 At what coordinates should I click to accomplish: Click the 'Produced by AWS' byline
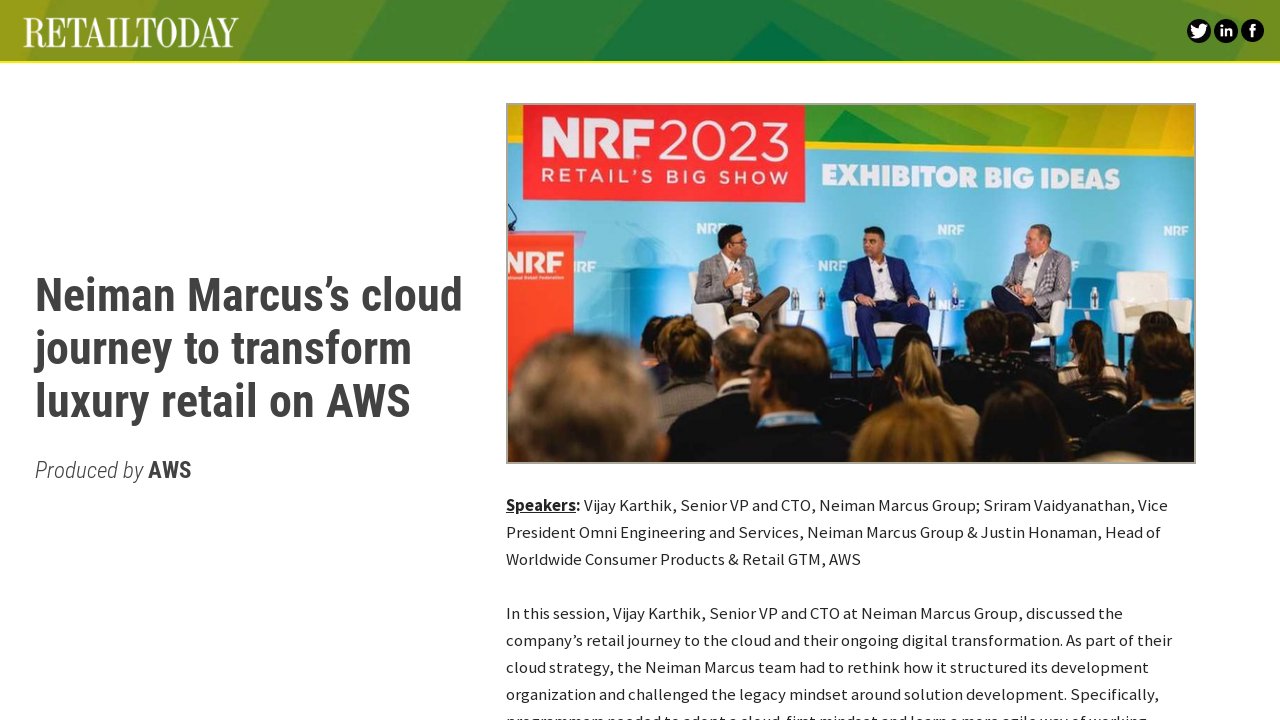point(113,470)
